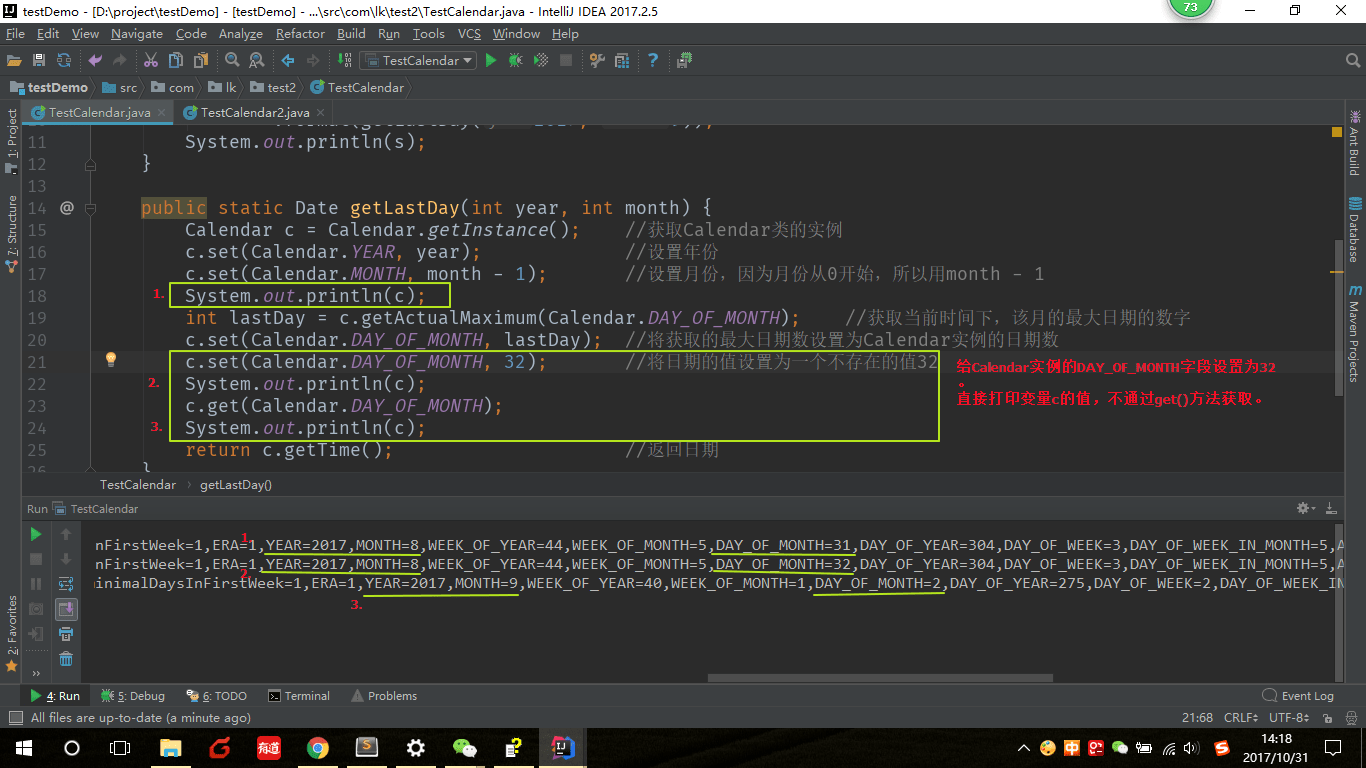This screenshot has width=1366, height=768.
Task: Toggle the Structure tool window sidebar
Action: tap(12, 236)
